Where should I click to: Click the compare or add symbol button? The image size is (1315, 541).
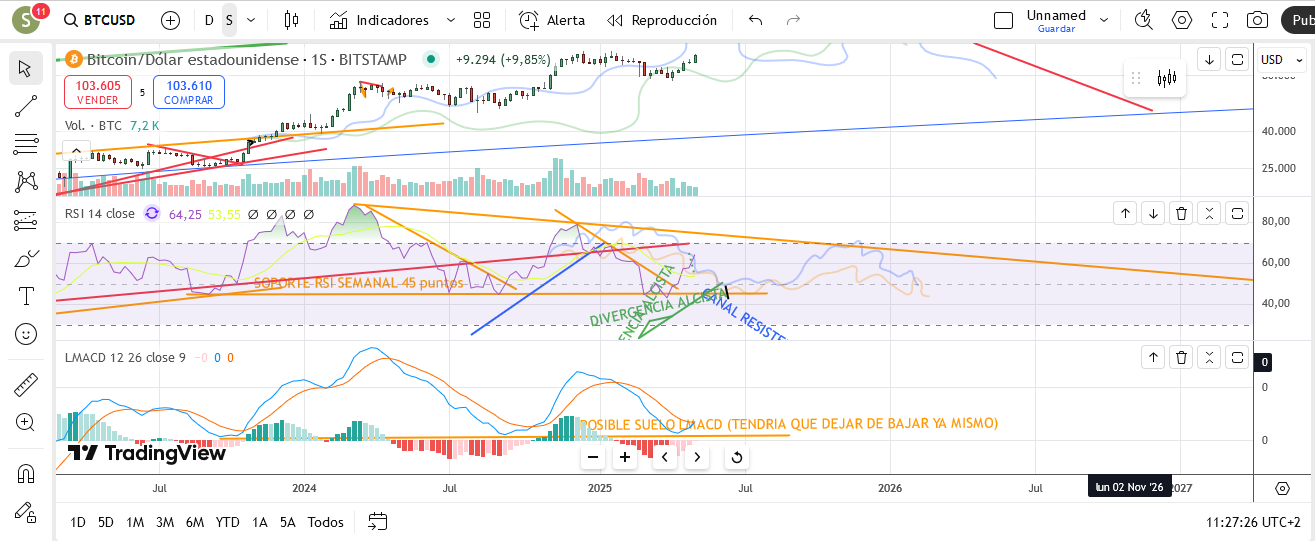[x=170, y=20]
